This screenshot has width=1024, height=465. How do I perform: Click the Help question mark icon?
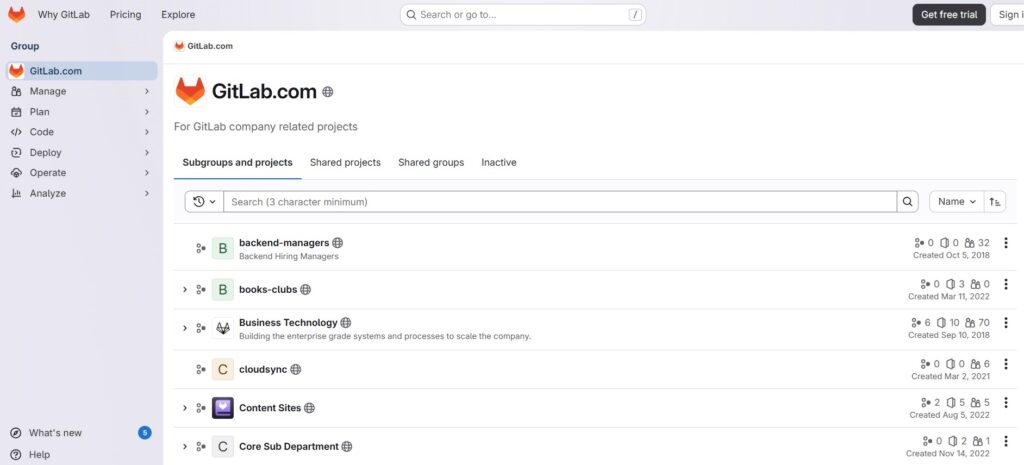coord(16,454)
